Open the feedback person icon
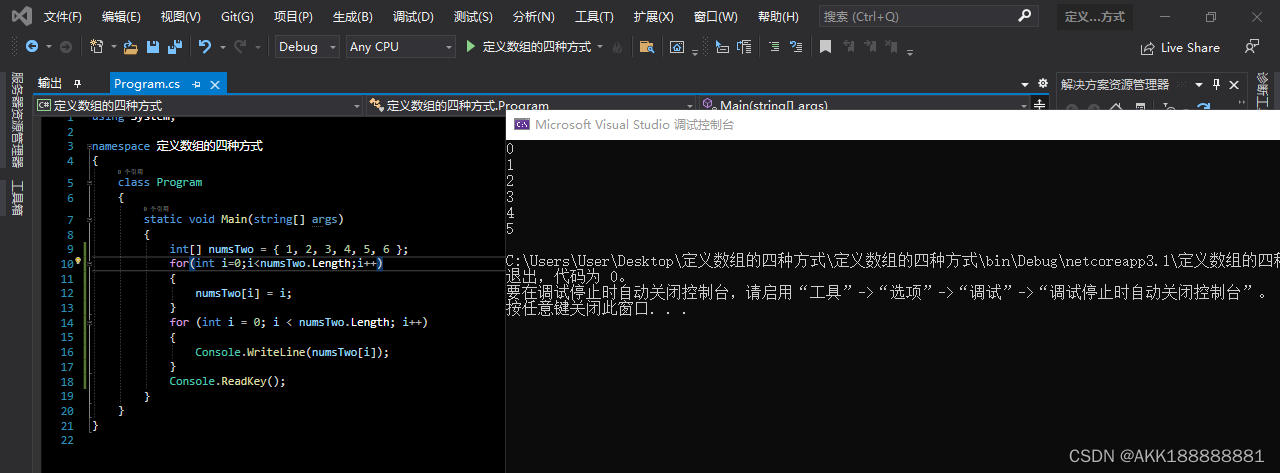Image resolution: width=1280 pixels, height=473 pixels. click(1251, 47)
